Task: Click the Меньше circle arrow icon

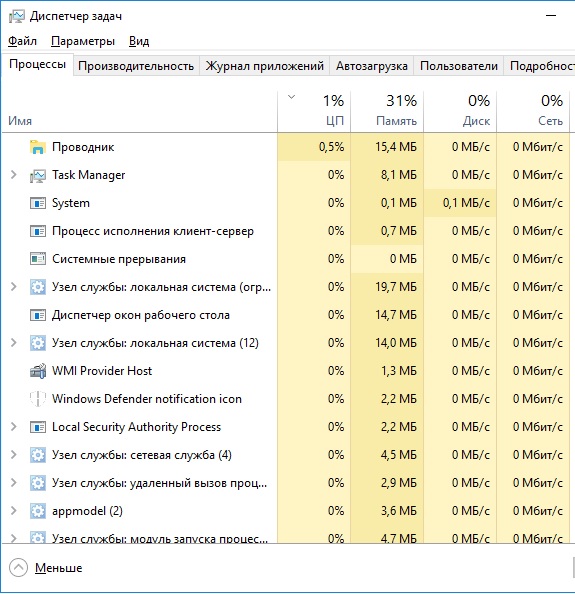Action: [x=18, y=567]
